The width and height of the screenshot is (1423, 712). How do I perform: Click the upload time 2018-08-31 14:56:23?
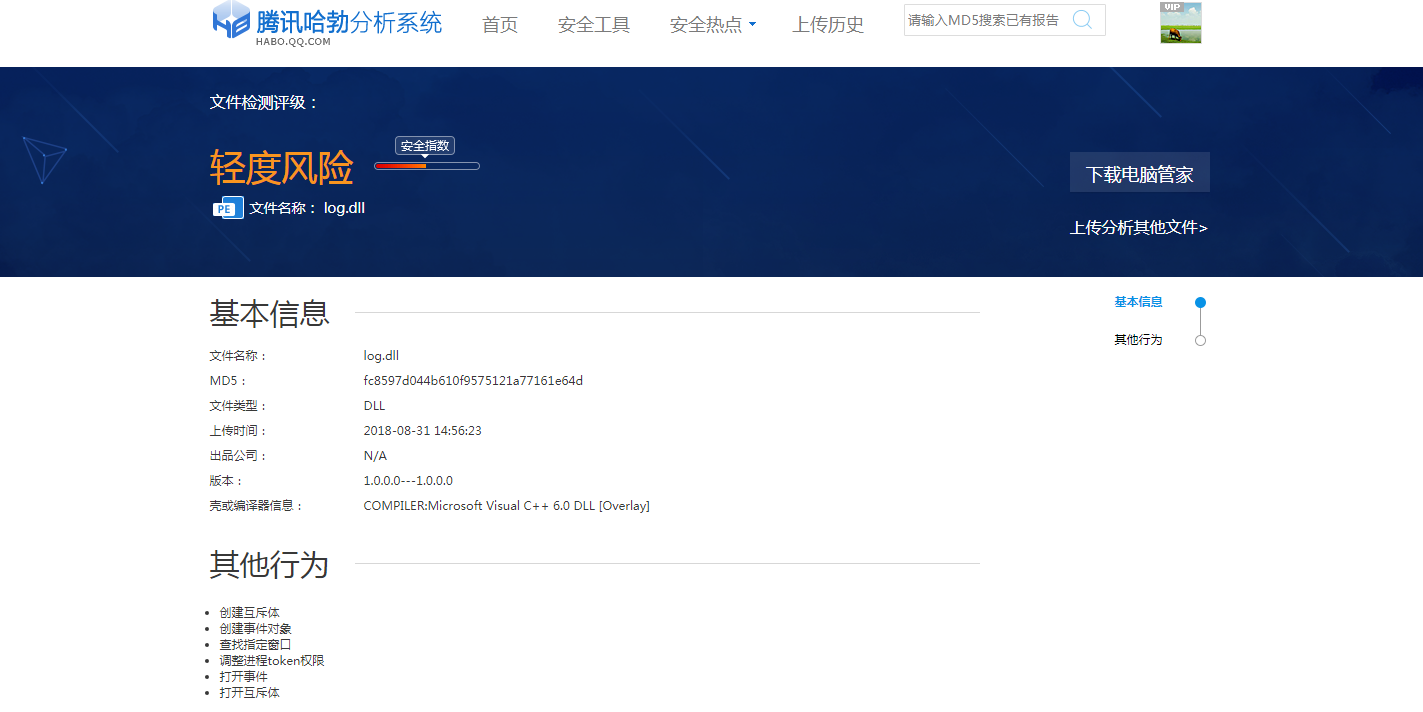(x=423, y=431)
